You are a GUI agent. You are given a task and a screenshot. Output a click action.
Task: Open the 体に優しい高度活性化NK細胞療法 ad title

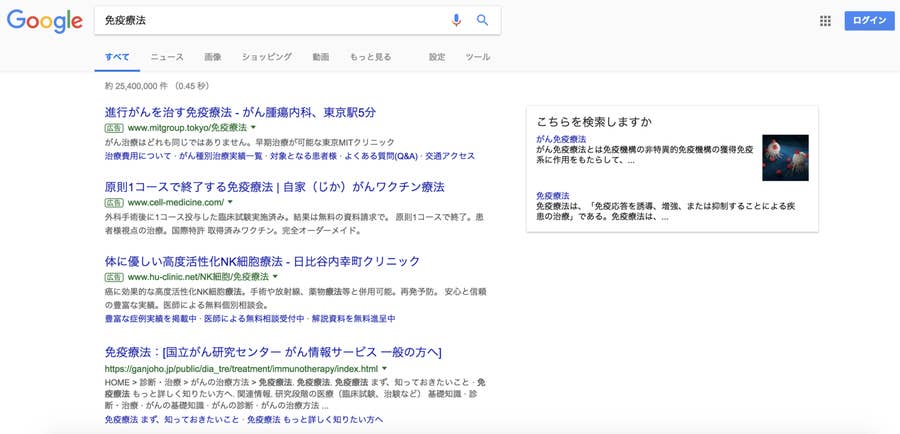click(262, 262)
